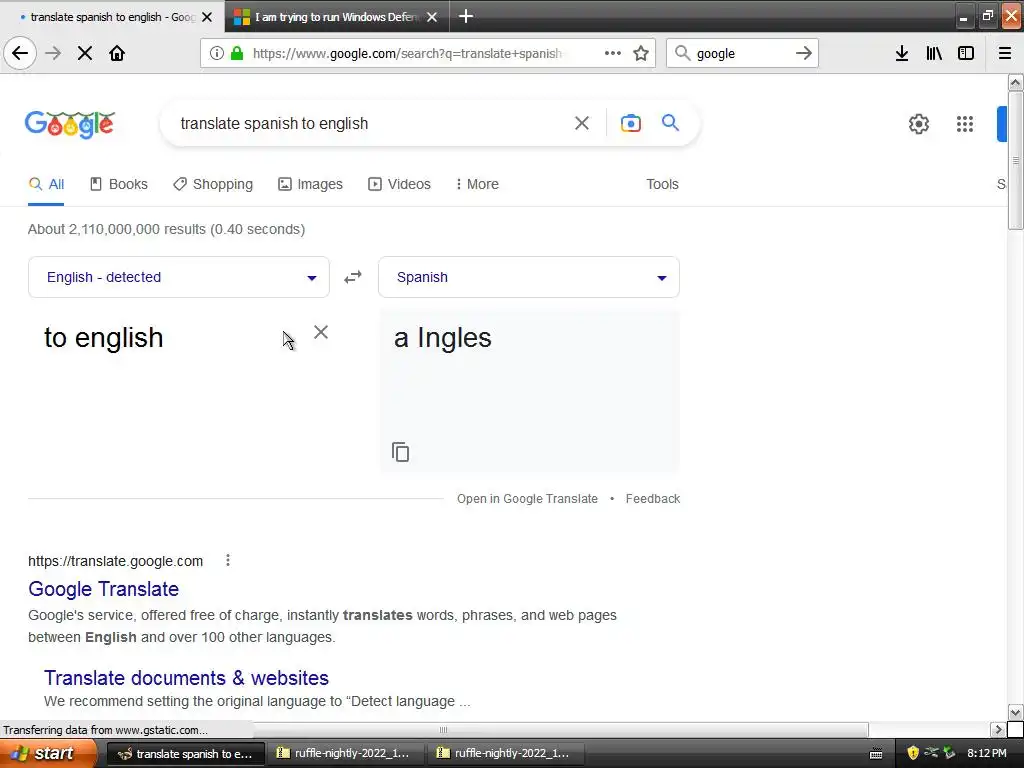This screenshot has width=1024, height=768.
Task: Click the security shield tray icon
Action: [912, 753]
